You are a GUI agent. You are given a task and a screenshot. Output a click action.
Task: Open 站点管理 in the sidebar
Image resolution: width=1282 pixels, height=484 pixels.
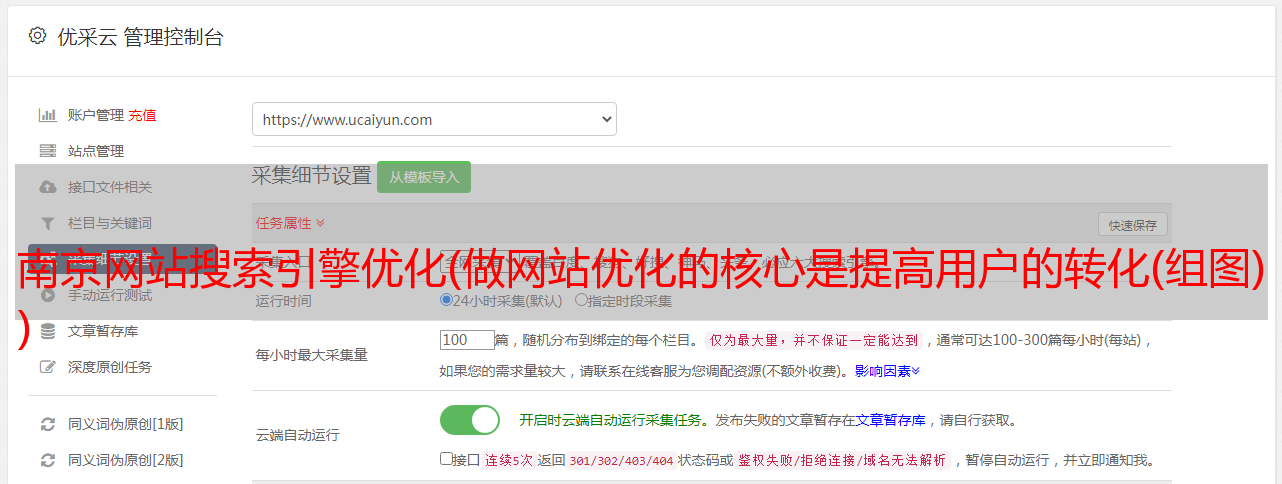(96, 151)
